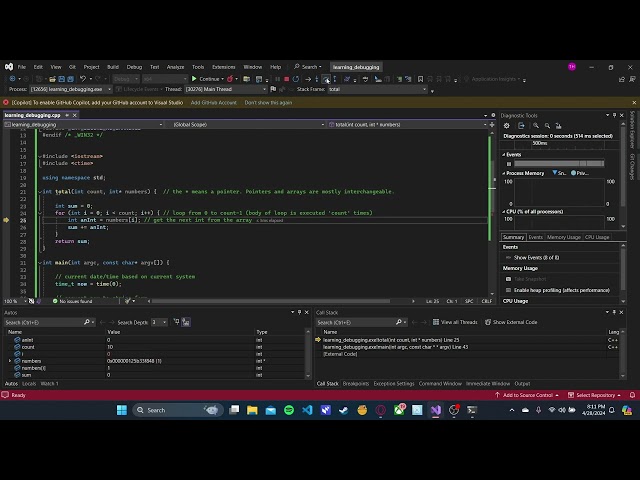Screen dimensions: 640x480
Task: Click the Step Out toolbar icon
Action: [335, 79]
